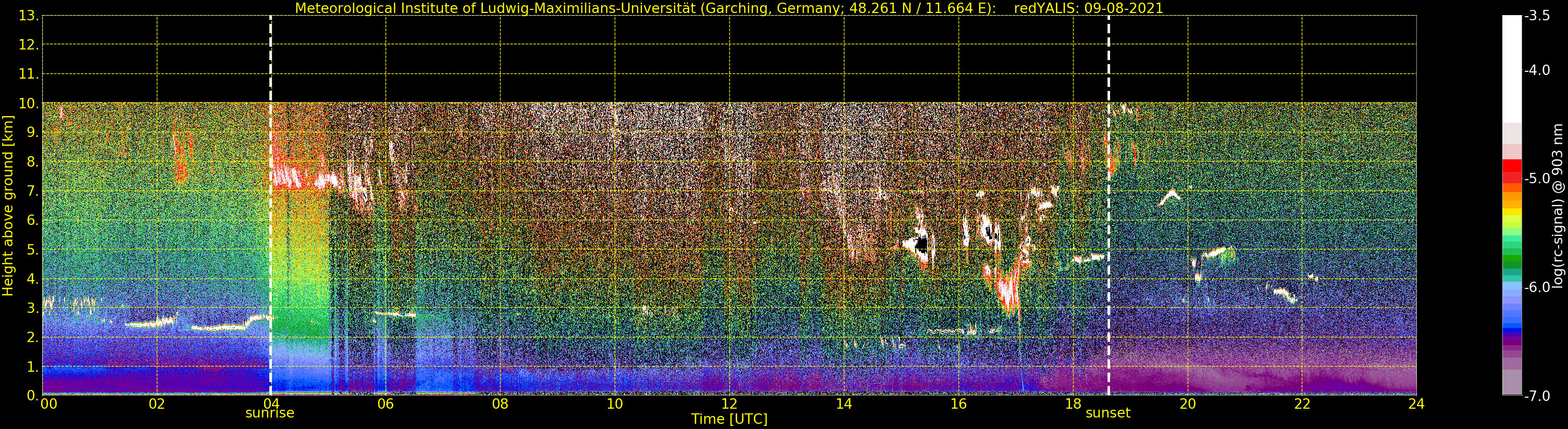The height and width of the screenshot is (429, 1568).
Task: Click the '1.' tick on the height axis
Action: click(x=32, y=367)
